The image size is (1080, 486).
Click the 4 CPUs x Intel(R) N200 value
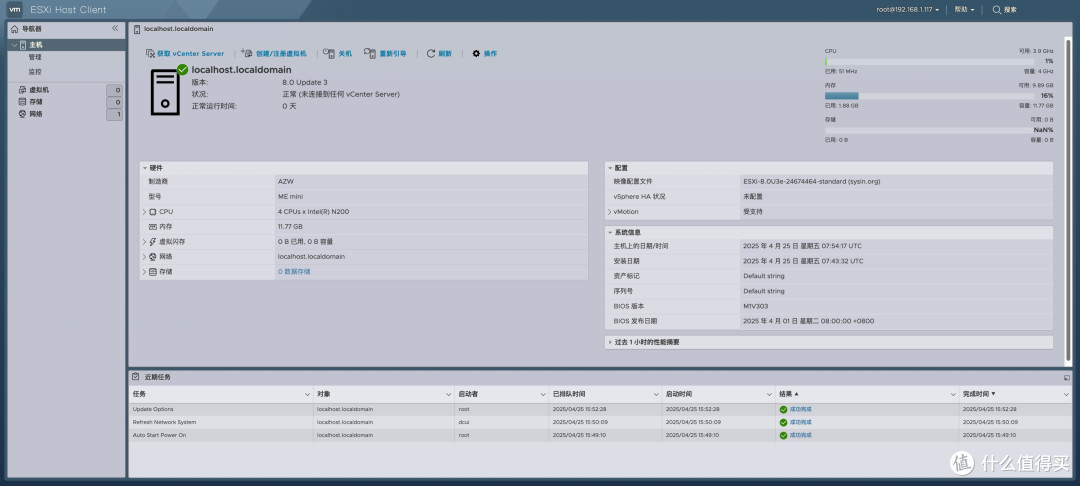(x=313, y=212)
